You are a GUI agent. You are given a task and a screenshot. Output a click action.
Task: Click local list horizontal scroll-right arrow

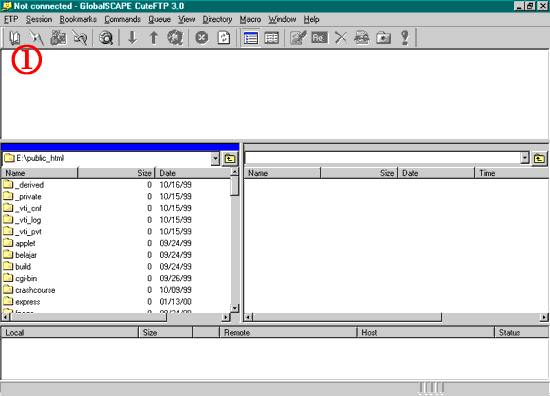(x=226, y=317)
